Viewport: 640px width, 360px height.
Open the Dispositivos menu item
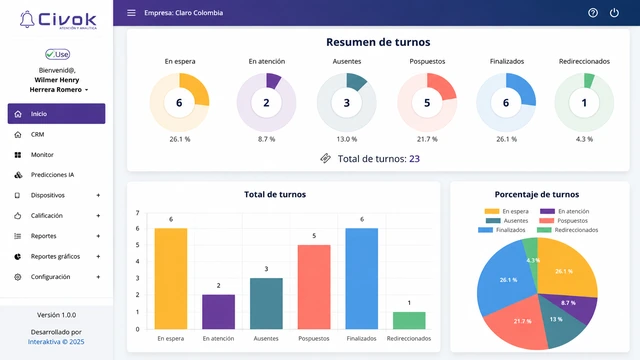56,195
